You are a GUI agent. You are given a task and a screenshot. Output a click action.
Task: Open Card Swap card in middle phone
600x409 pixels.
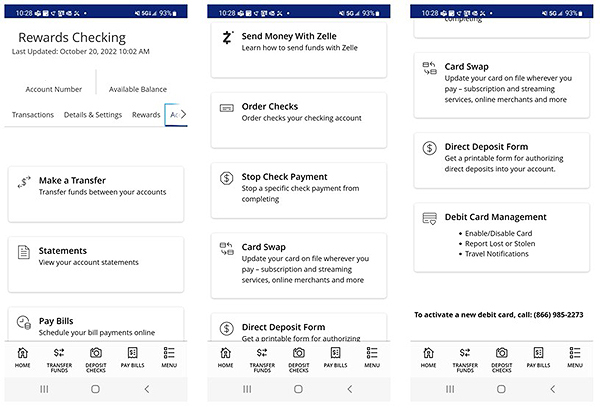[299, 266]
